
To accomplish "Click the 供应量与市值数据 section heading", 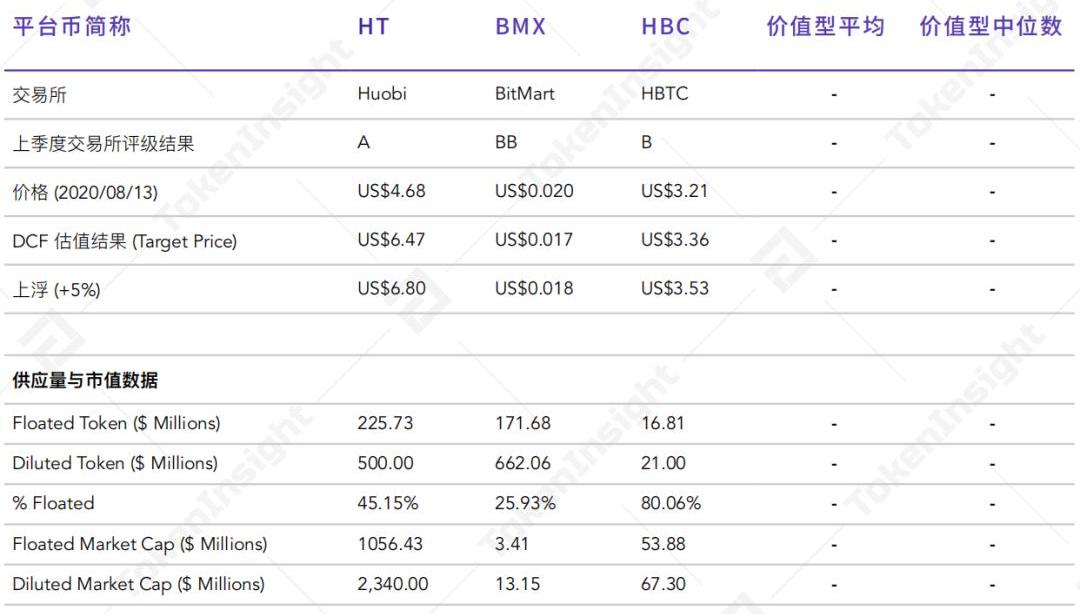I will [x=85, y=380].
